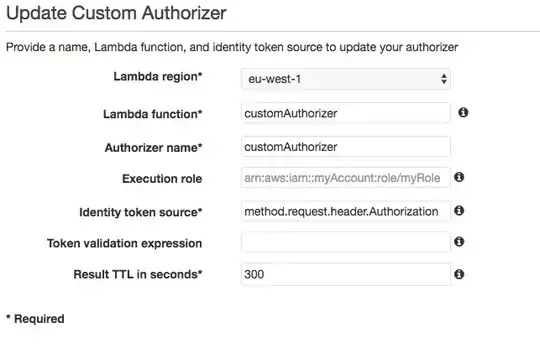540x364 pixels.
Task: Select the Identity token source input box
Action: (x=346, y=211)
